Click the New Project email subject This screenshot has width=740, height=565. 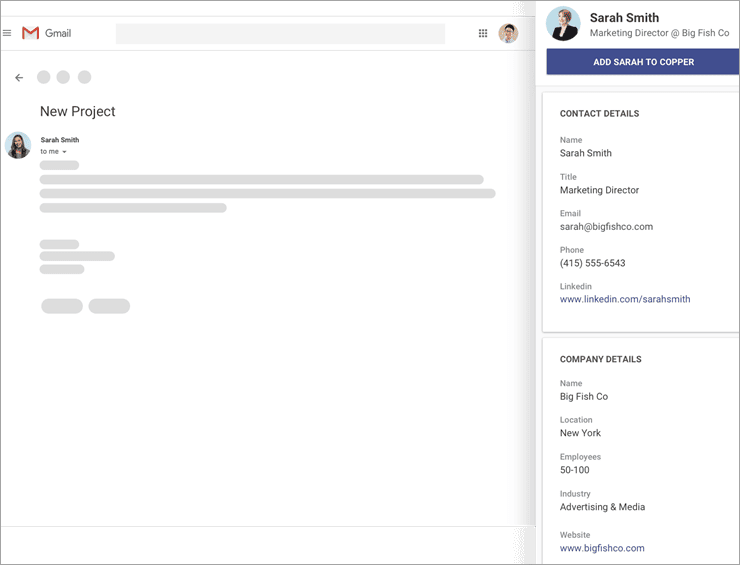pyautogui.click(x=77, y=112)
